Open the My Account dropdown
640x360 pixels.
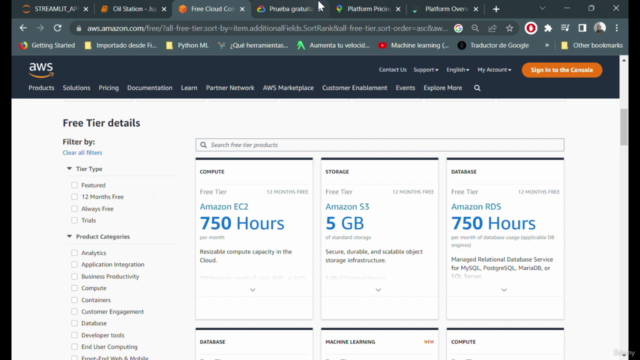pyautogui.click(x=494, y=70)
